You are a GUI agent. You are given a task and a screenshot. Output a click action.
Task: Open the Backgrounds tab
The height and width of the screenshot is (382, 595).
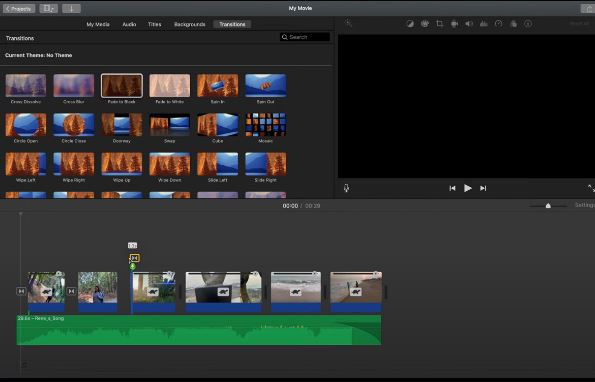(x=189, y=24)
